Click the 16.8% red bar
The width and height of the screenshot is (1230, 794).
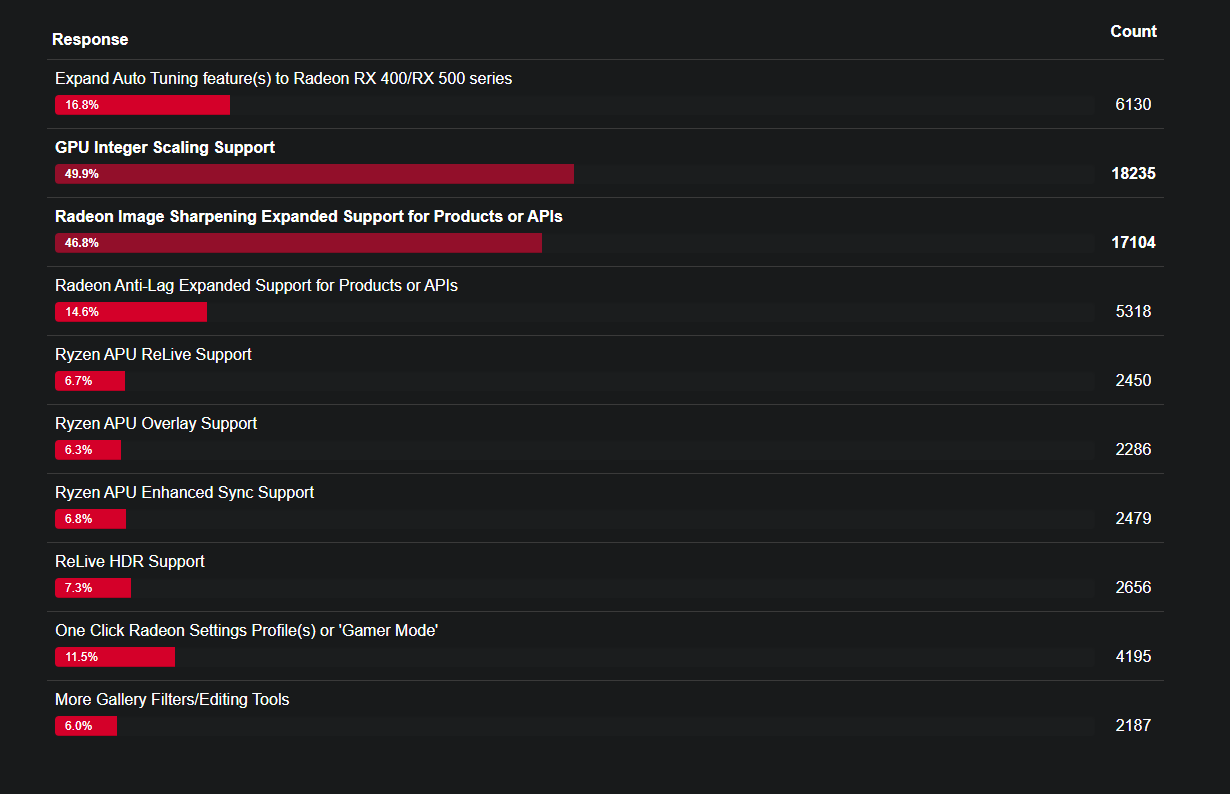click(142, 105)
